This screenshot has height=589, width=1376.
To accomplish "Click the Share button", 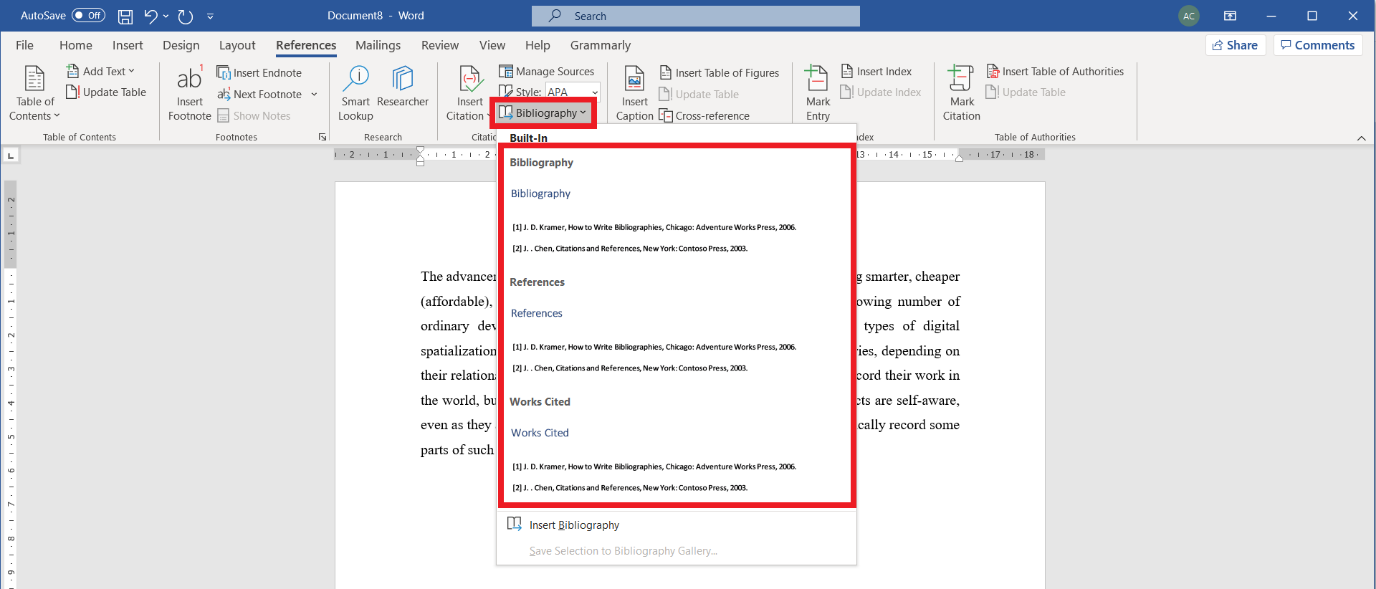I will pos(1235,44).
